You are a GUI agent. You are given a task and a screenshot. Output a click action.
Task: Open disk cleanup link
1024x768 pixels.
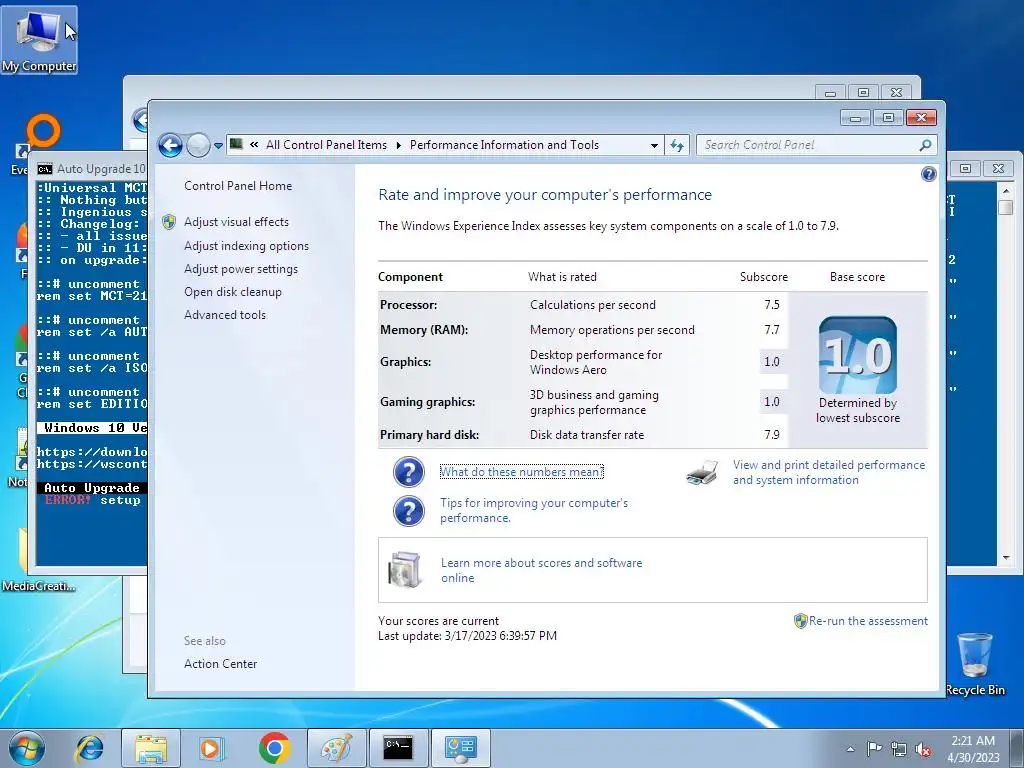coord(232,292)
